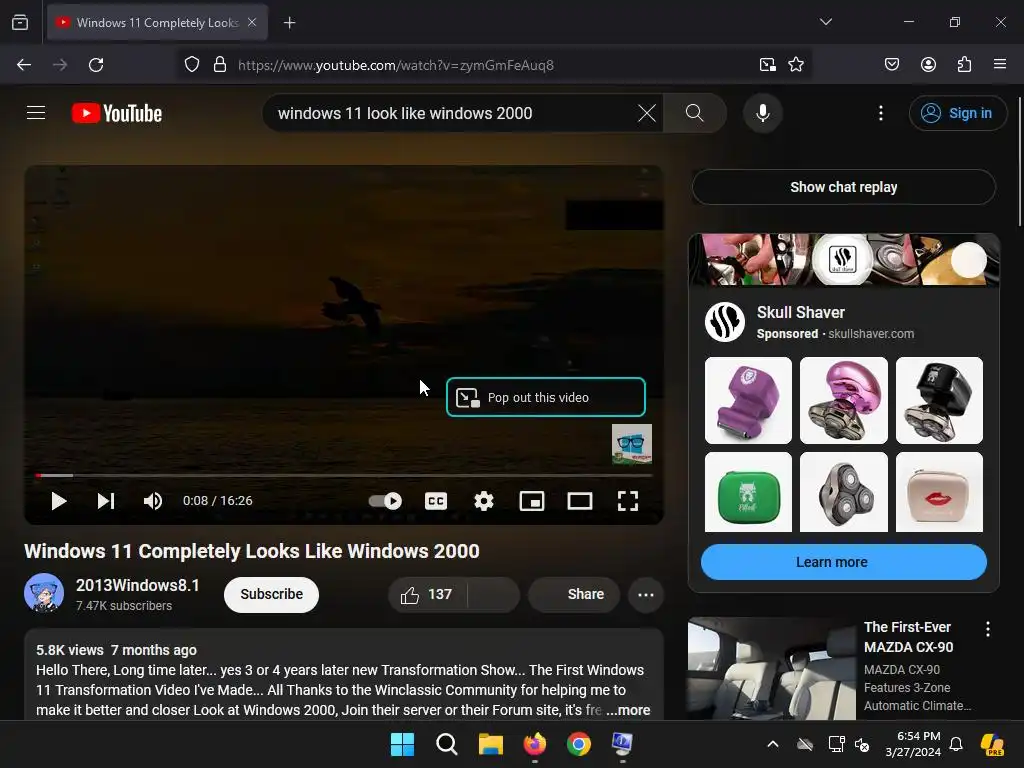The width and height of the screenshot is (1024, 768).
Task: Show hidden system tray icons
Action: tap(773, 744)
